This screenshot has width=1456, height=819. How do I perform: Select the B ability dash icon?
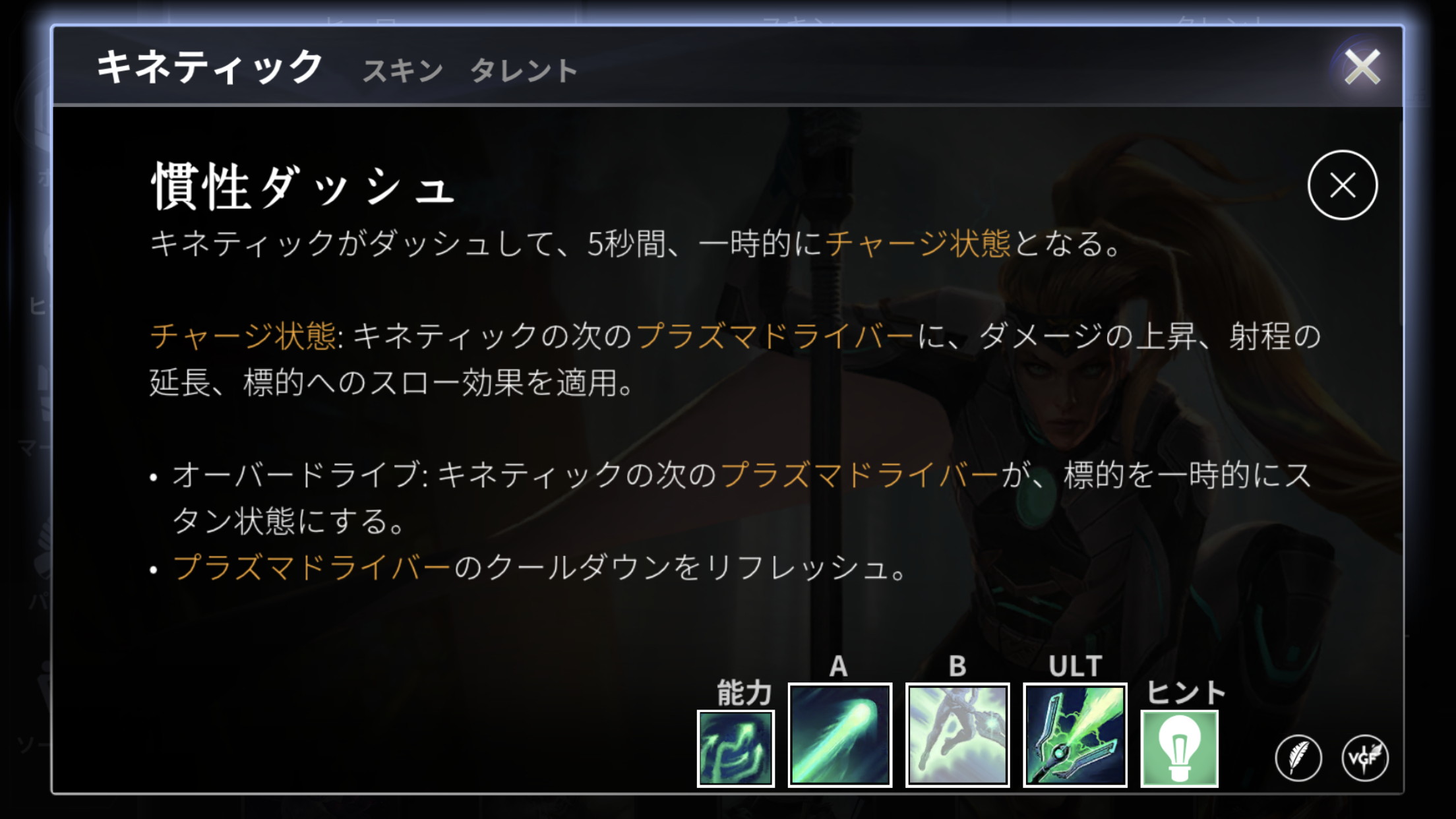[x=957, y=735]
